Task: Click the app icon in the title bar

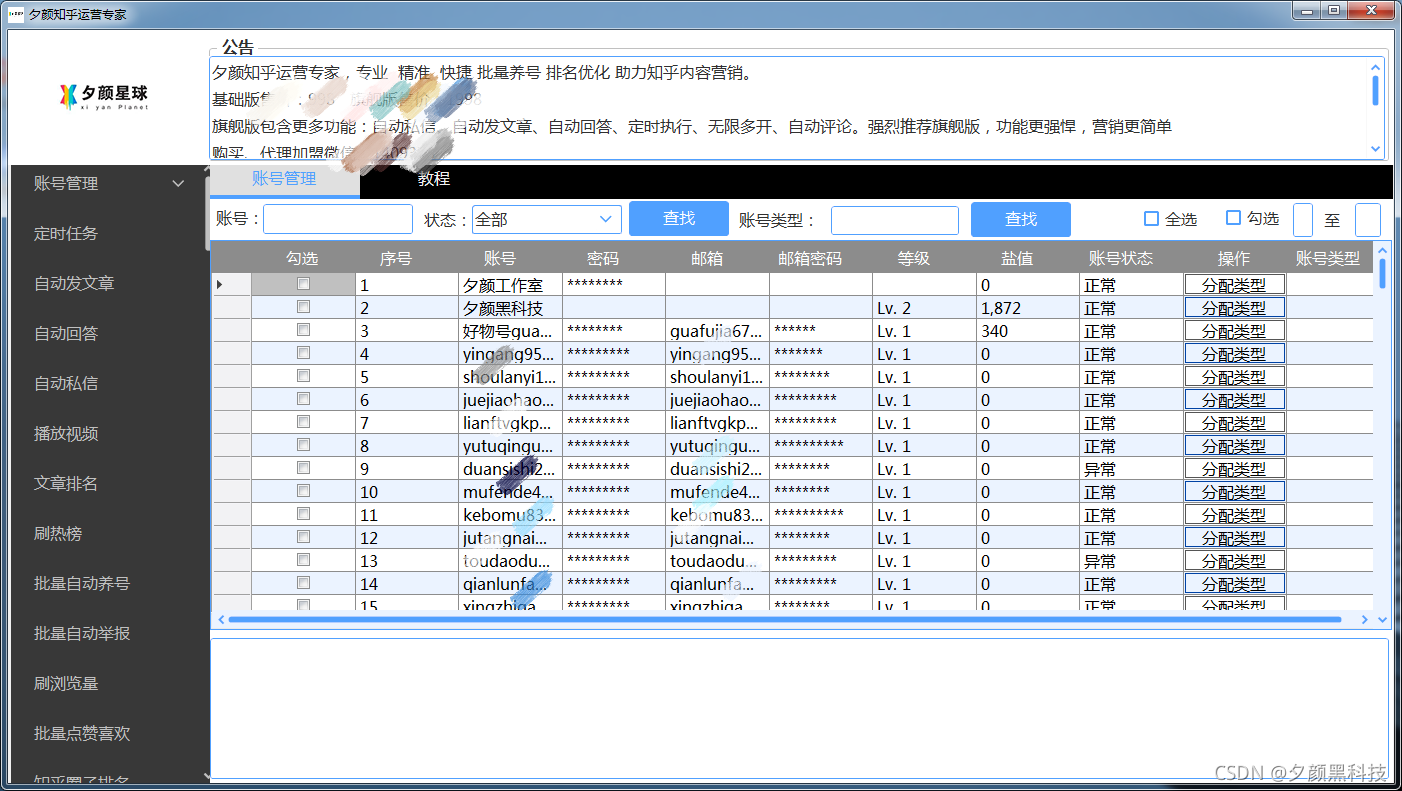Action: pos(15,15)
